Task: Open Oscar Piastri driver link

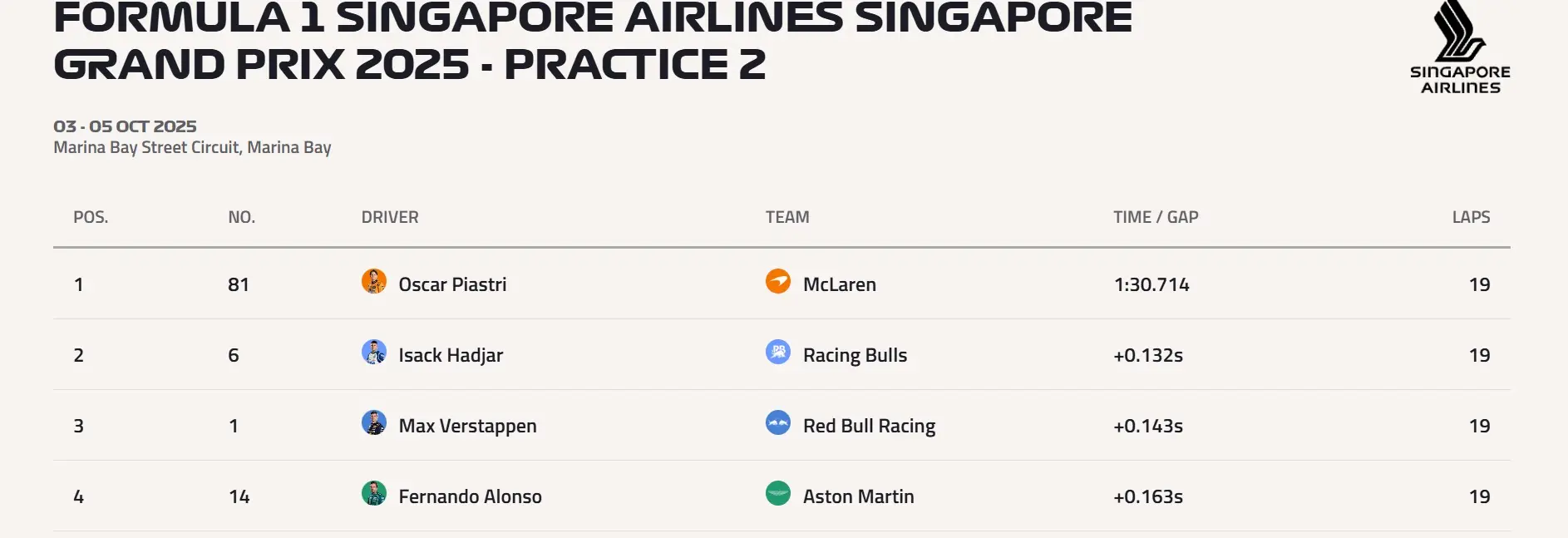Action: coord(452,284)
